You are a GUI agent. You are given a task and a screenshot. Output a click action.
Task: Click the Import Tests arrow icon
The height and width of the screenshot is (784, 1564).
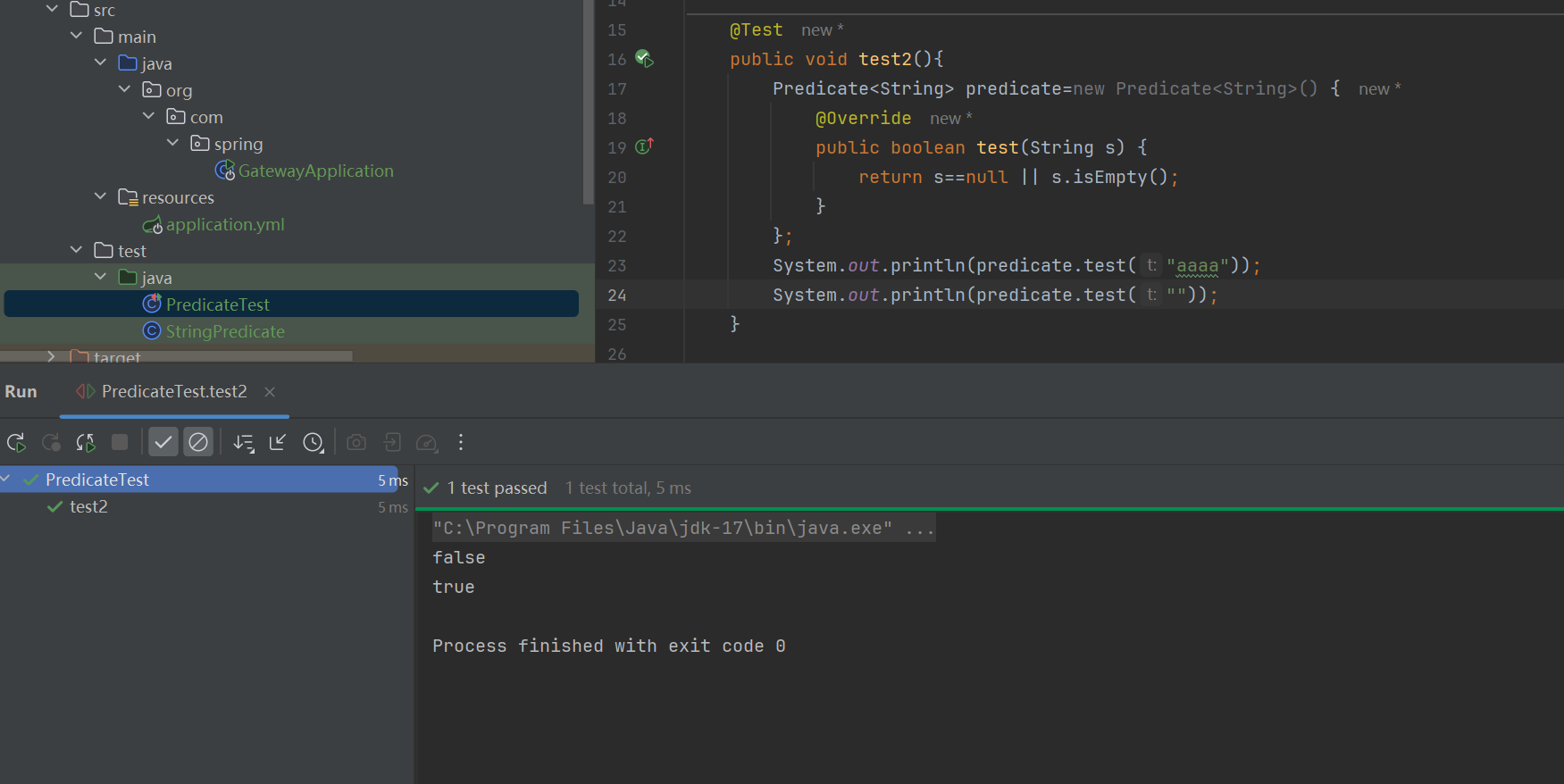pos(278,442)
